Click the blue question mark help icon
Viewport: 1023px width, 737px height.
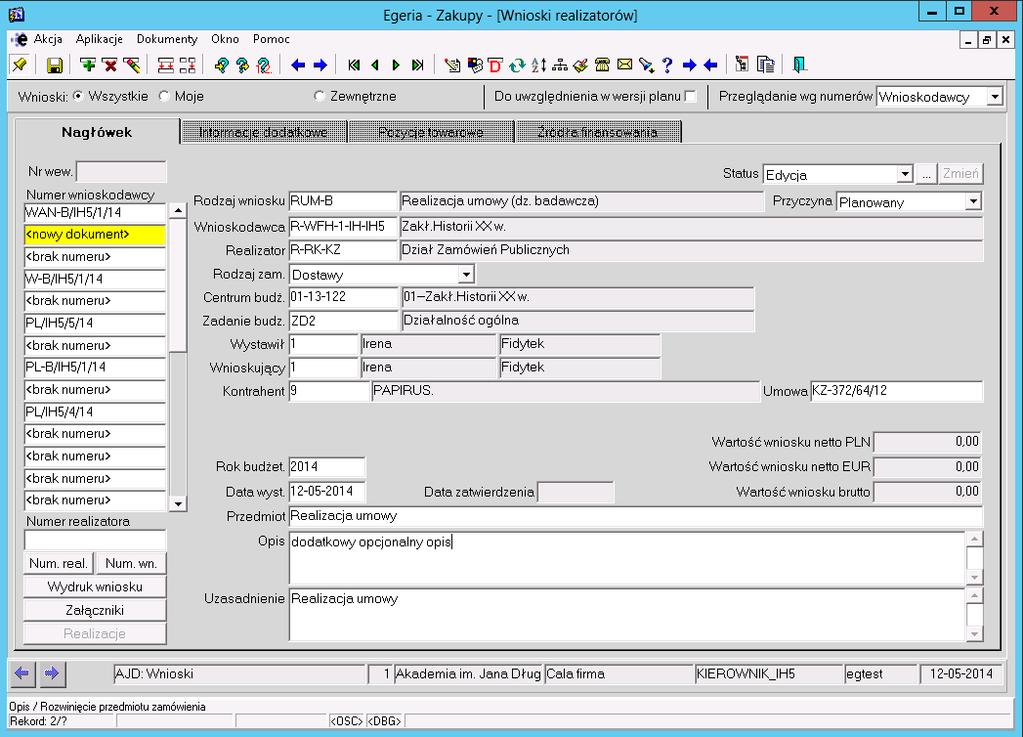click(667, 65)
